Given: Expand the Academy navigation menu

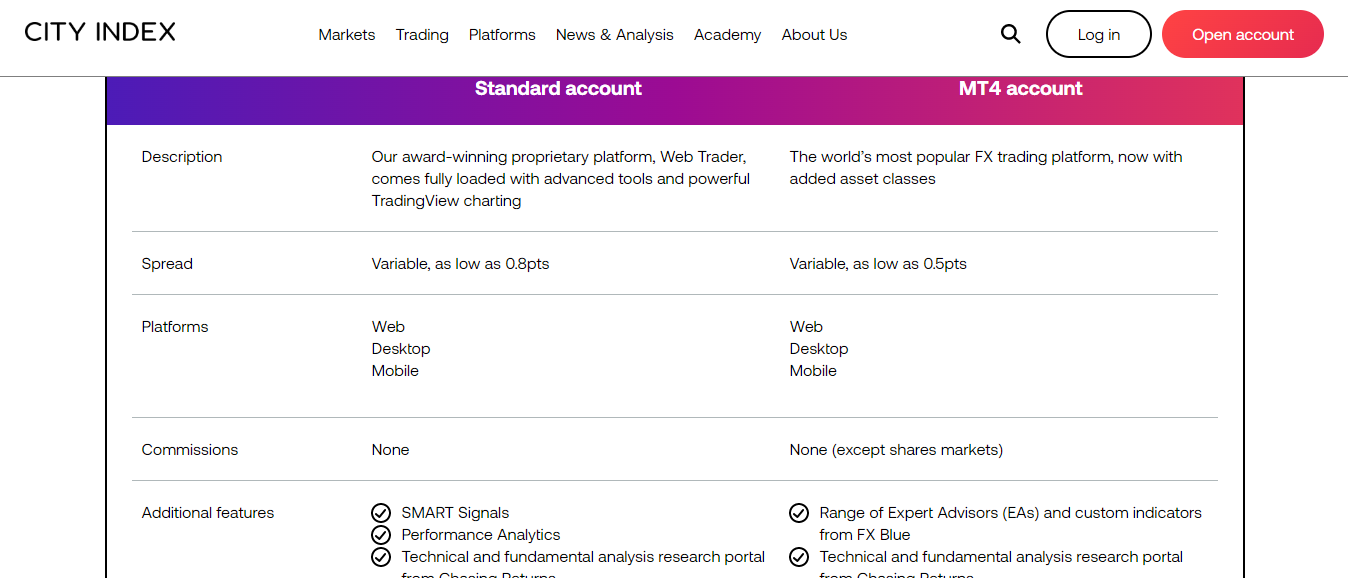Looking at the screenshot, I should [x=727, y=34].
